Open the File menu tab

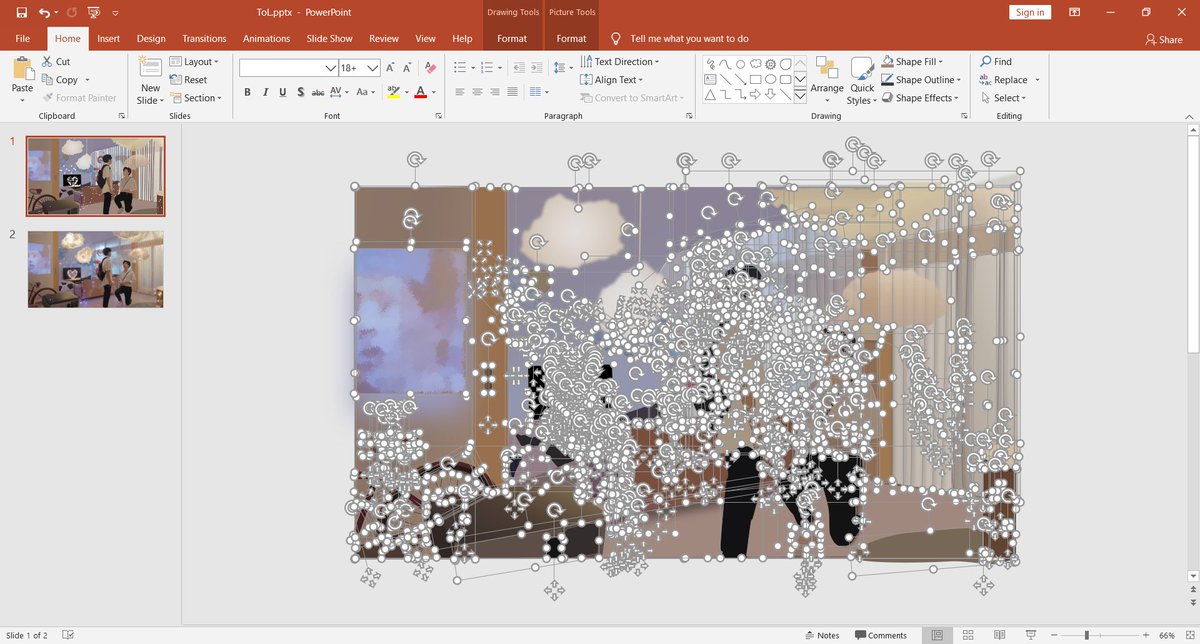23,39
